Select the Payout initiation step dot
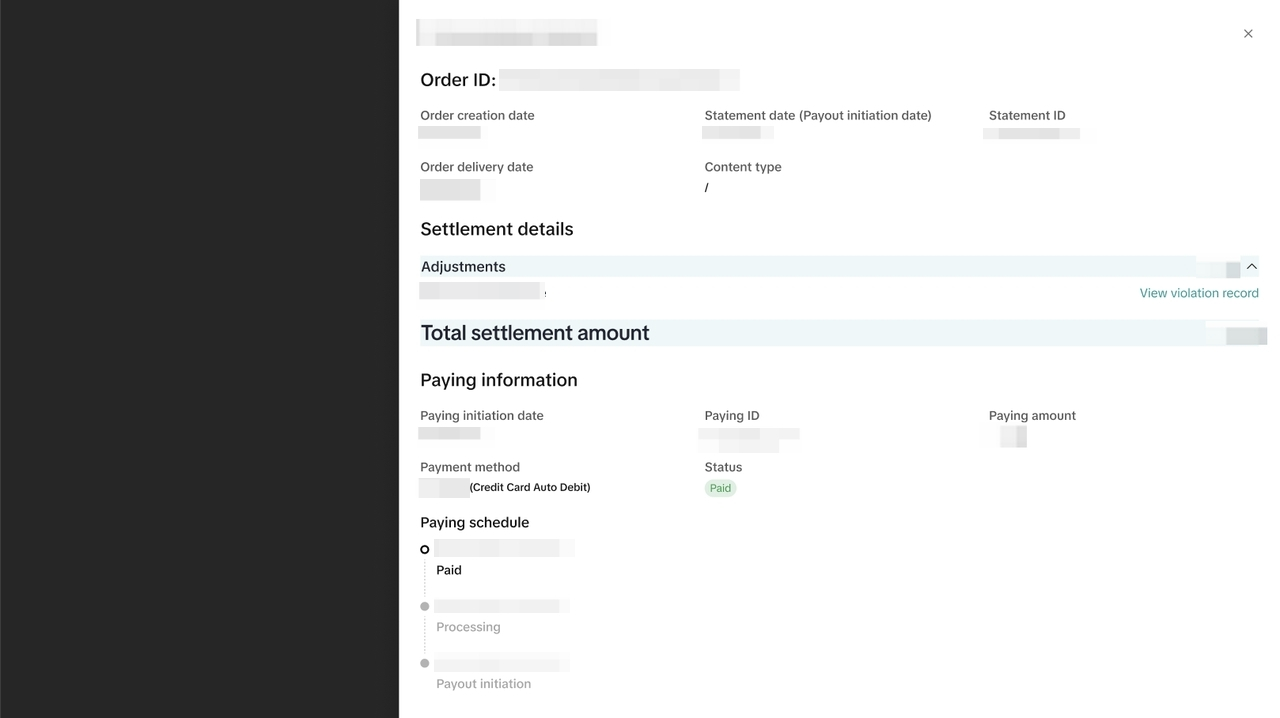 425,663
